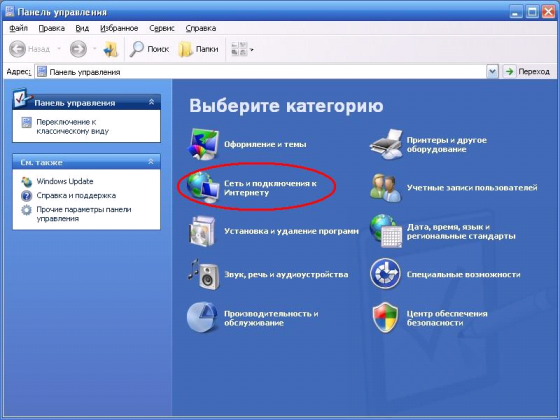Open the Файл menu

[18, 28]
